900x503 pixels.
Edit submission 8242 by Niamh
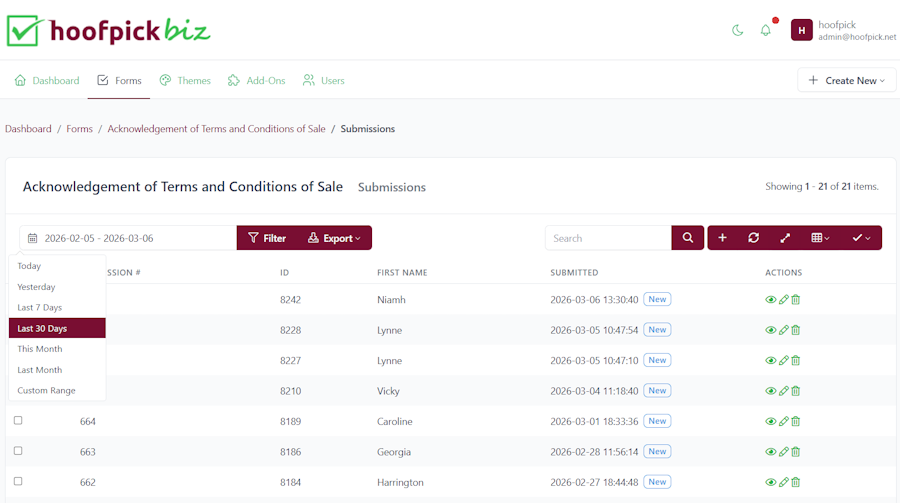783,300
